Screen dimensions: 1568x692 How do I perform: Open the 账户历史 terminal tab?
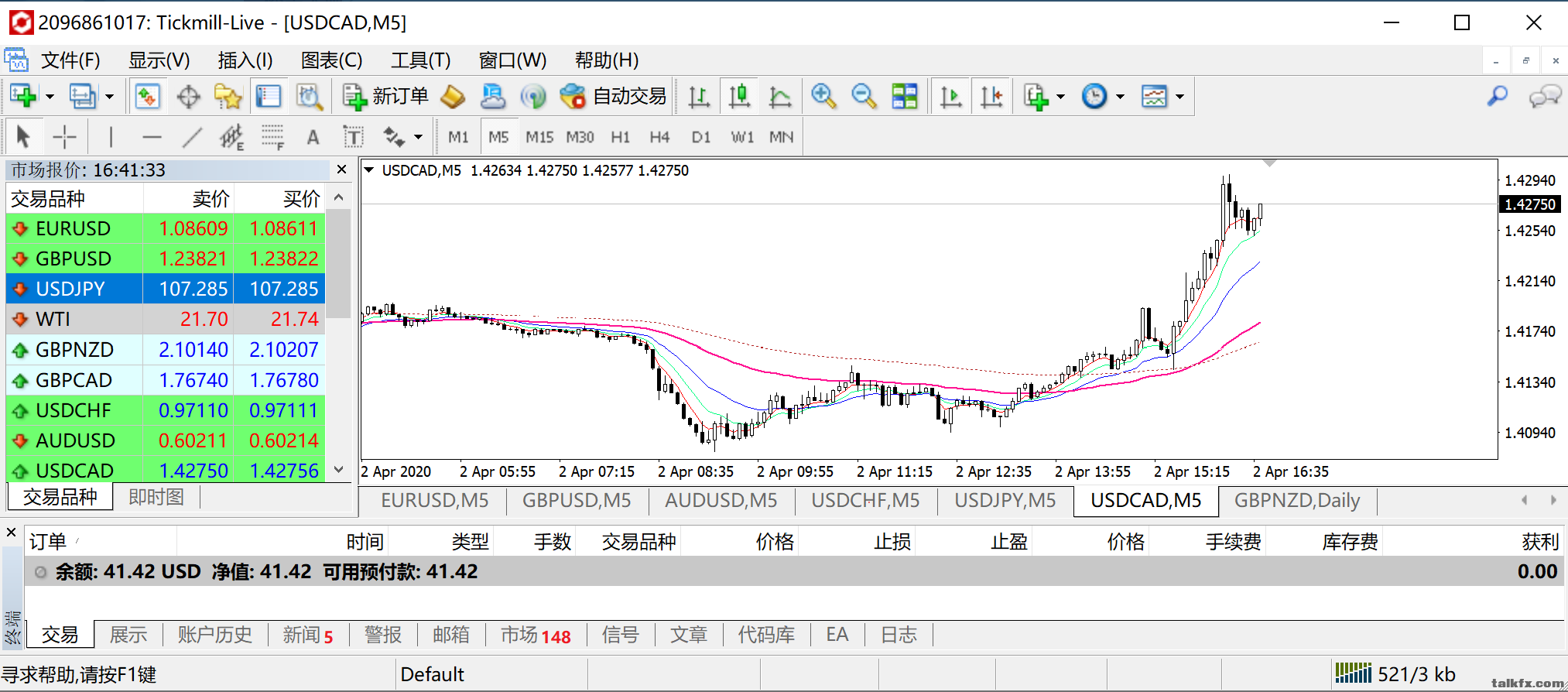pyautogui.click(x=214, y=635)
